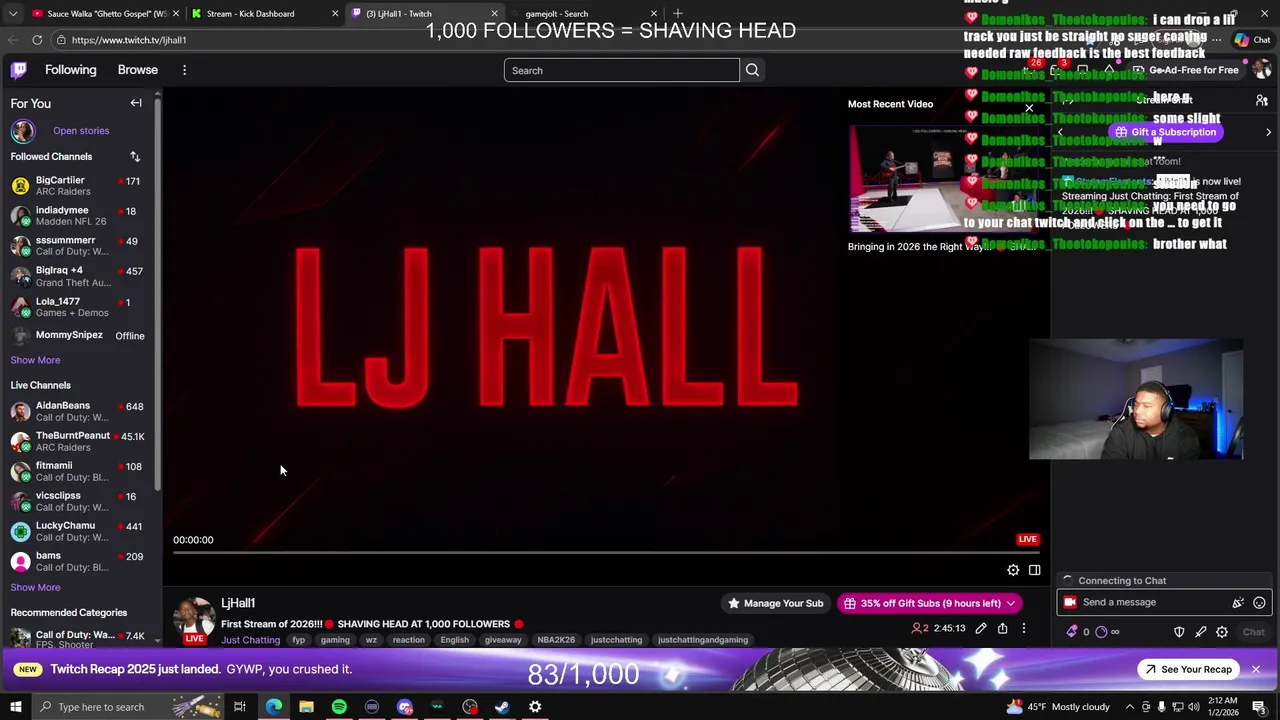
Task: Open emote picker smiley in chat box
Action: pos(1259,602)
